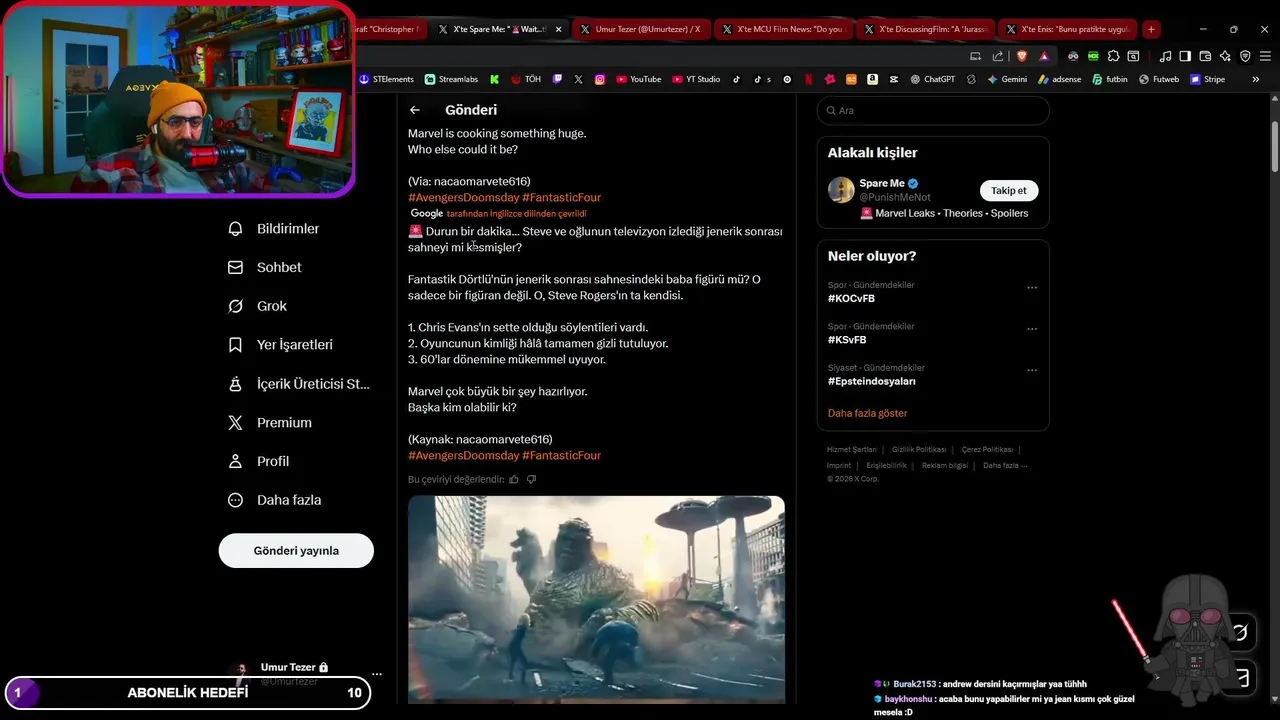Open #Epsteindosyaları trending topic
The width and height of the screenshot is (1280, 720).
coord(871,381)
